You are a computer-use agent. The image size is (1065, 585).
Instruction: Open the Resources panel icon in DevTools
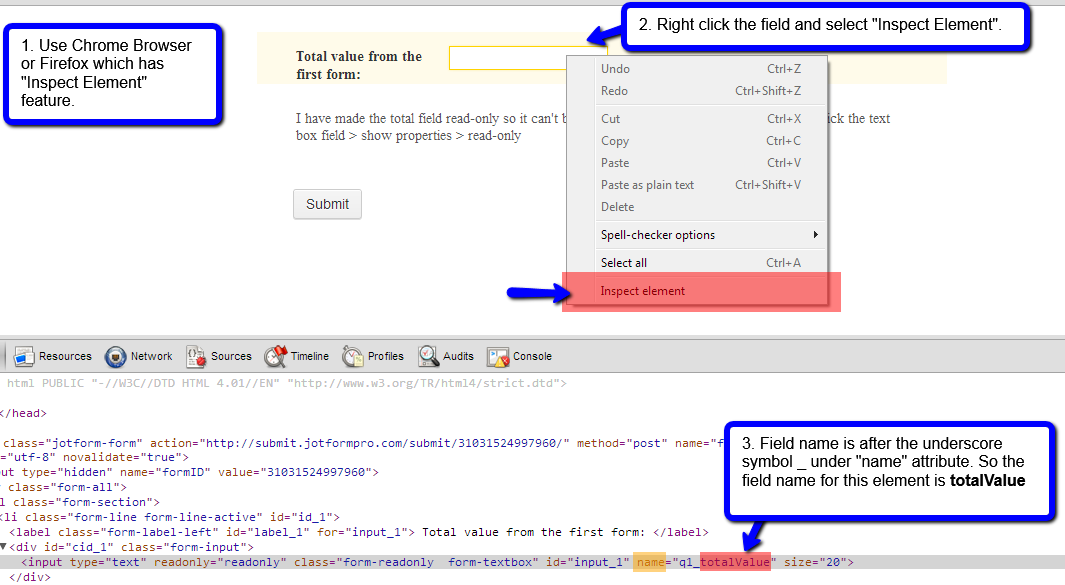pyautogui.click(x=23, y=357)
